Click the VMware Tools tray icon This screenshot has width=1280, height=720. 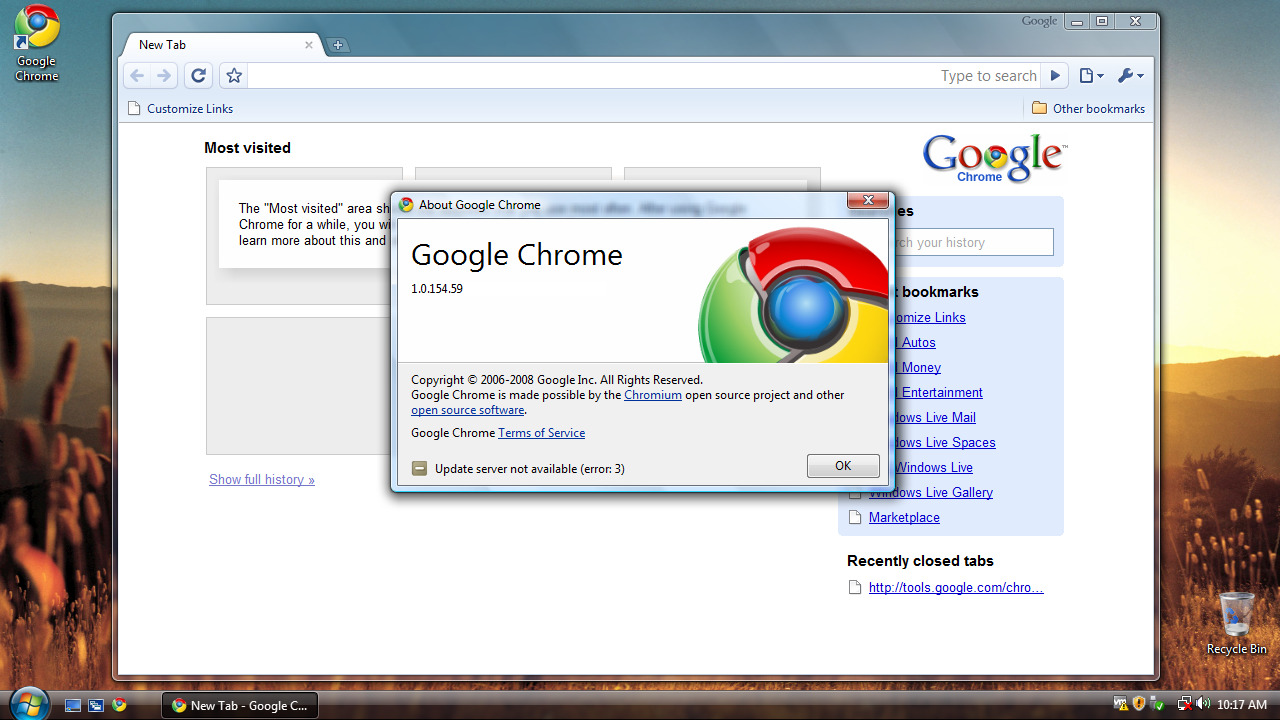coord(1121,704)
